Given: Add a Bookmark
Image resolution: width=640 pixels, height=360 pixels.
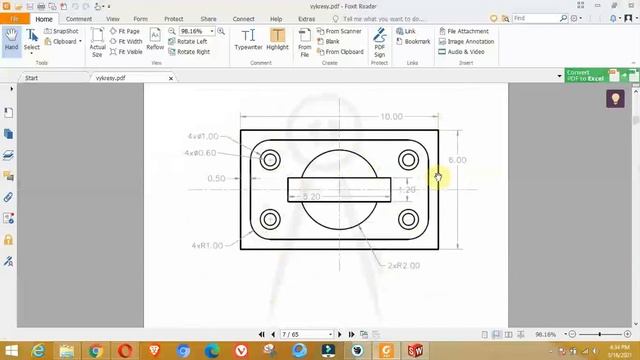Looking at the screenshot, I should [413, 41].
